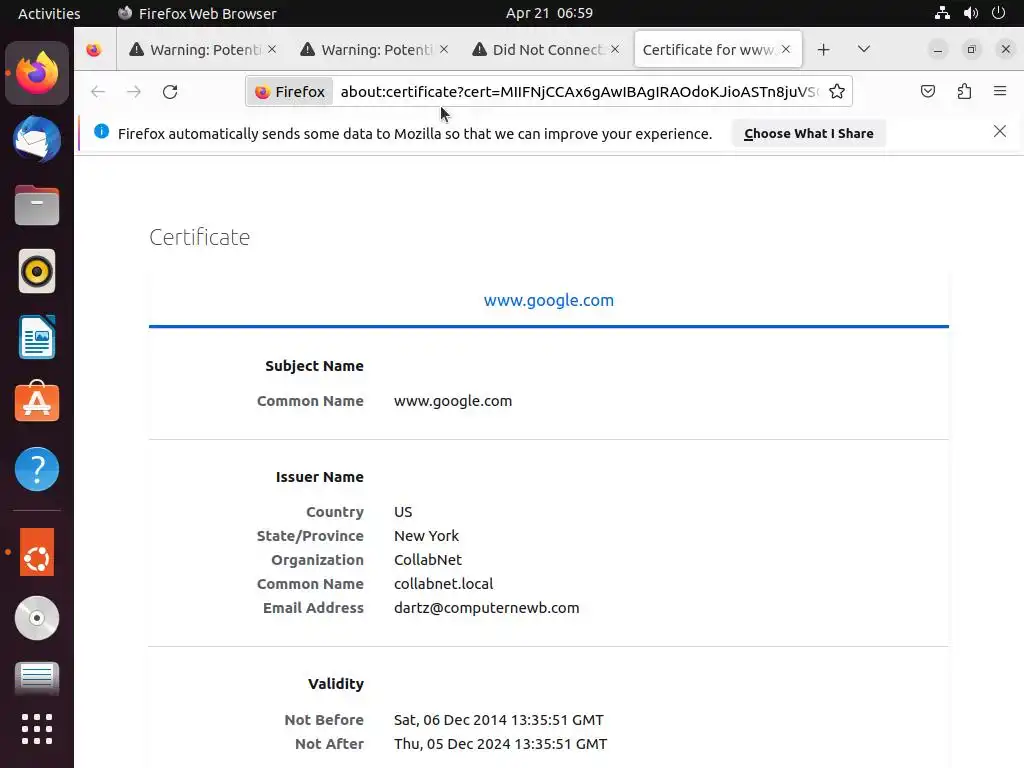Click the volume speaker icon in top bar
The image size is (1024, 768).
(x=970, y=13)
